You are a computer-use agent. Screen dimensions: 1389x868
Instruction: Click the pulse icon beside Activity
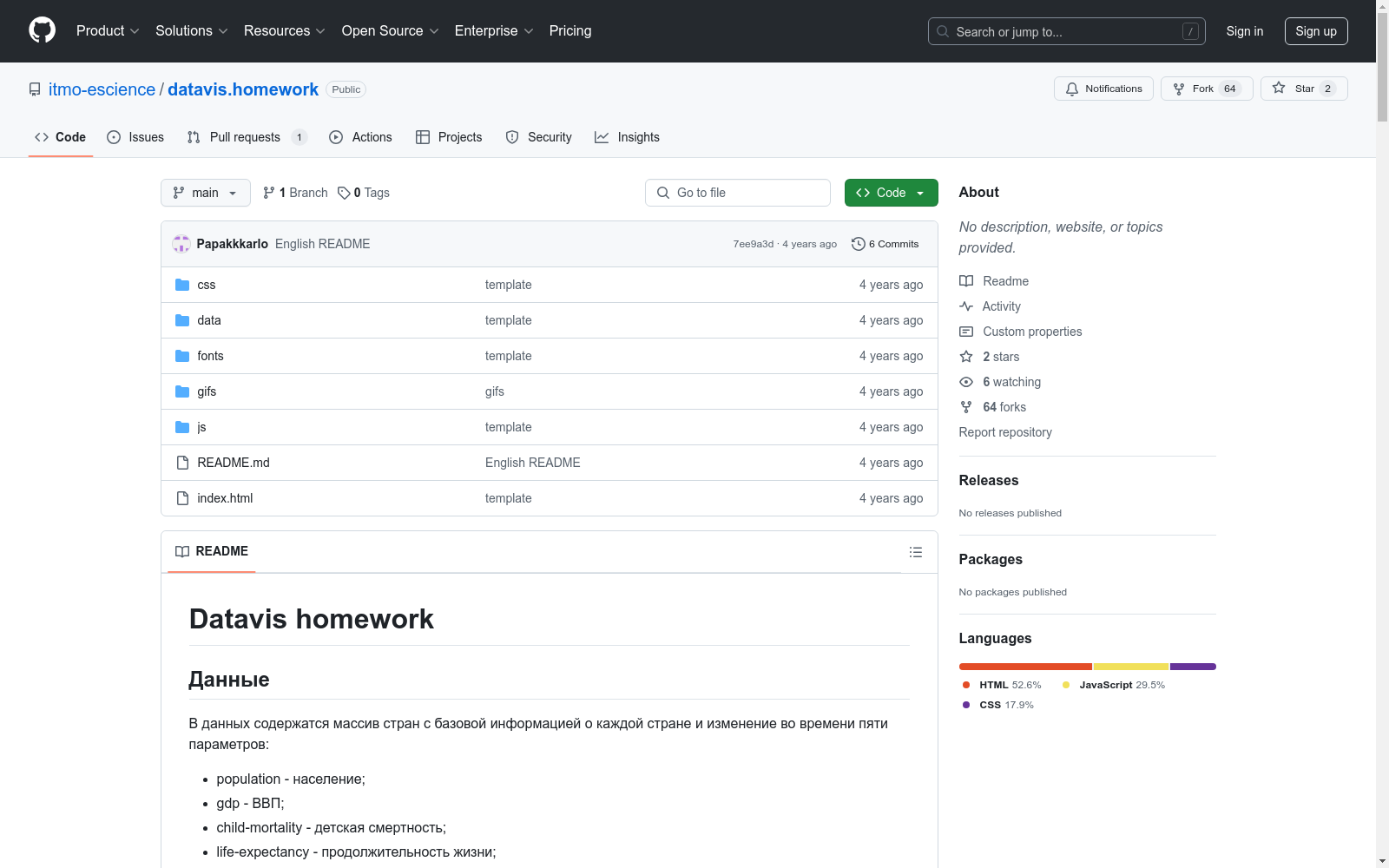pyautogui.click(x=966, y=306)
